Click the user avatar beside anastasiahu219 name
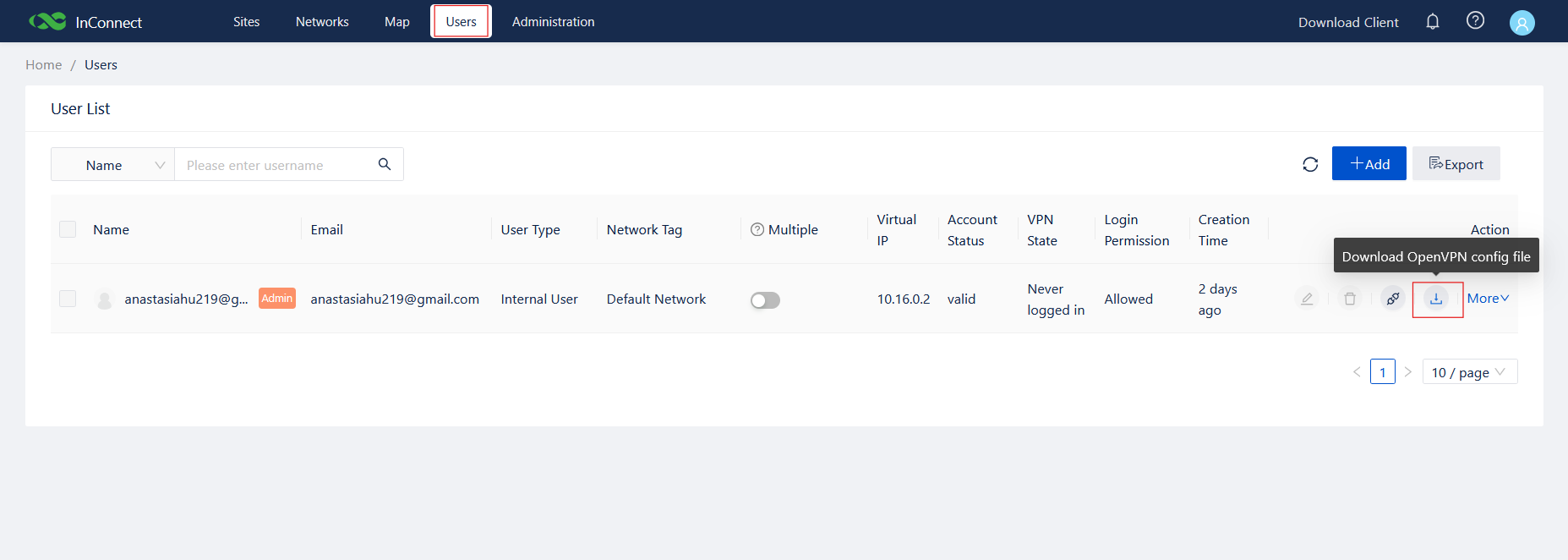Screen dimensions: 1568x560 tap(105, 299)
